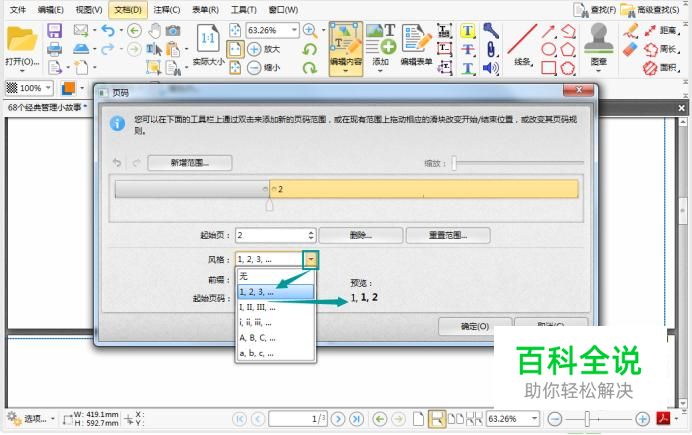Choose the sound annotation speaker tool
Image resolution: width=692 pixels, height=435 pixels.
(x=491, y=68)
